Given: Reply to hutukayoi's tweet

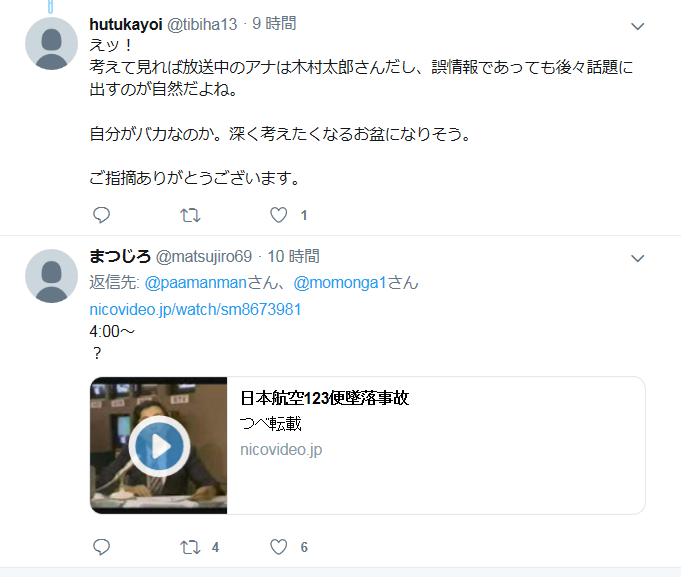Looking at the screenshot, I should pyautogui.click(x=102, y=215).
